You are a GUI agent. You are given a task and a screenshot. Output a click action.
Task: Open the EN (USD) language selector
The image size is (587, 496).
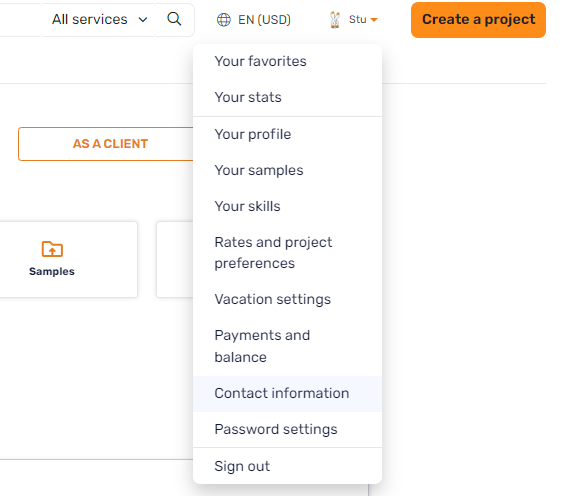pyautogui.click(x=254, y=20)
